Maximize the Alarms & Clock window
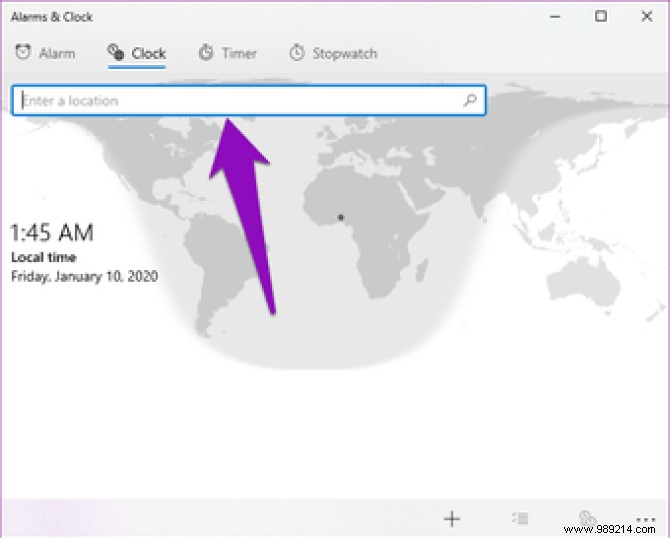Image resolution: width=670 pixels, height=538 pixels. [601, 16]
